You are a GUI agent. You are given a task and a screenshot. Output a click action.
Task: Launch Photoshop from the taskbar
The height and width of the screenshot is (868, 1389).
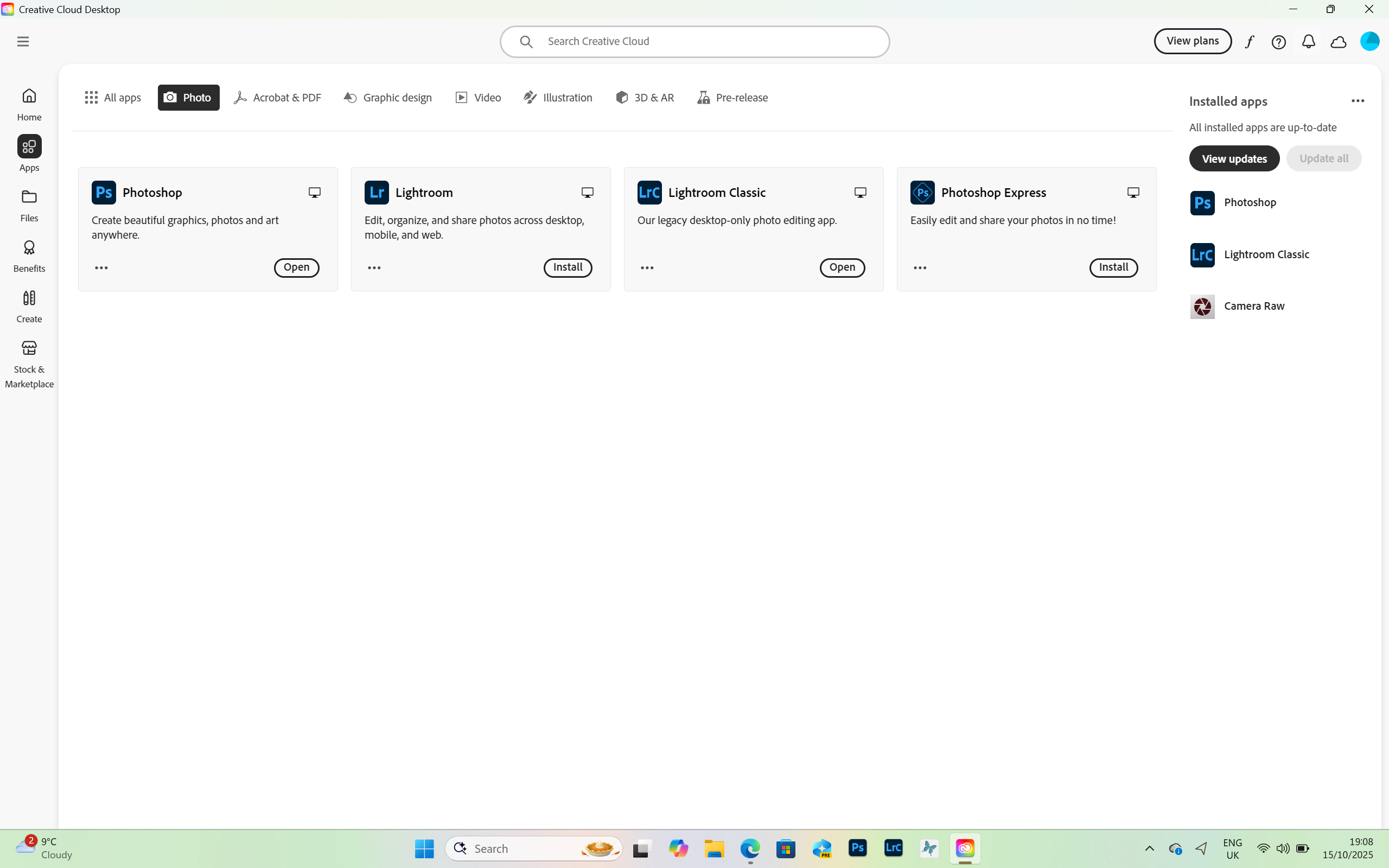pyautogui.click(x=857, y=848)
